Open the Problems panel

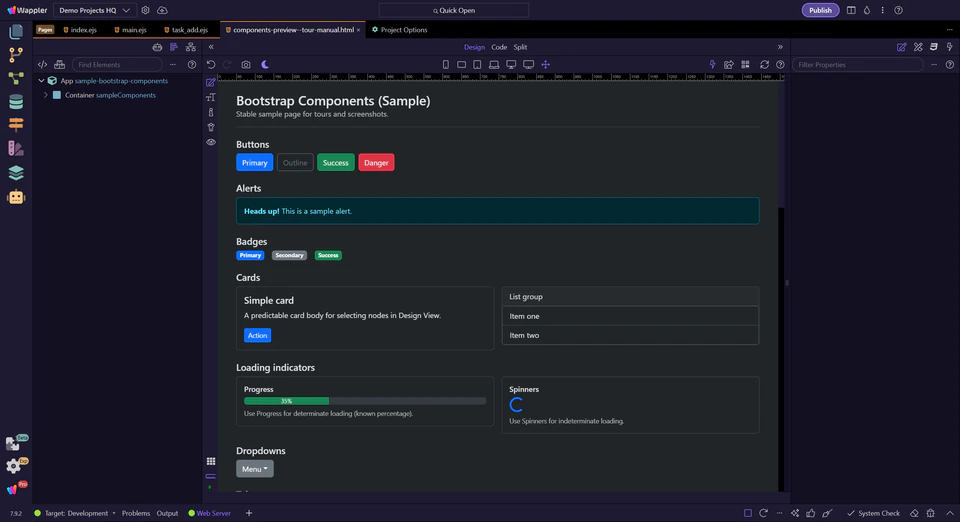pos(136,513)
